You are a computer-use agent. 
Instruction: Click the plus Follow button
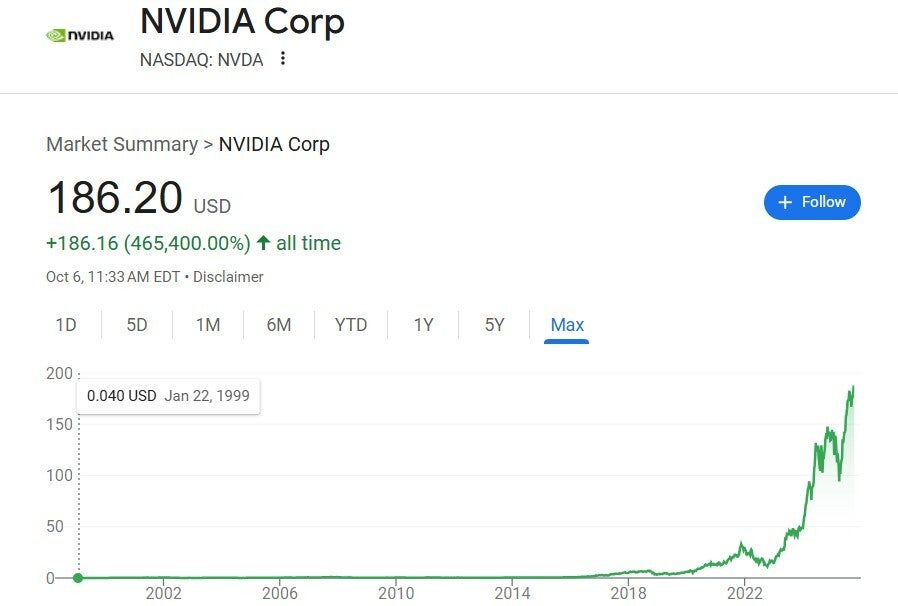pyautogui.click(x=812, y=202)
